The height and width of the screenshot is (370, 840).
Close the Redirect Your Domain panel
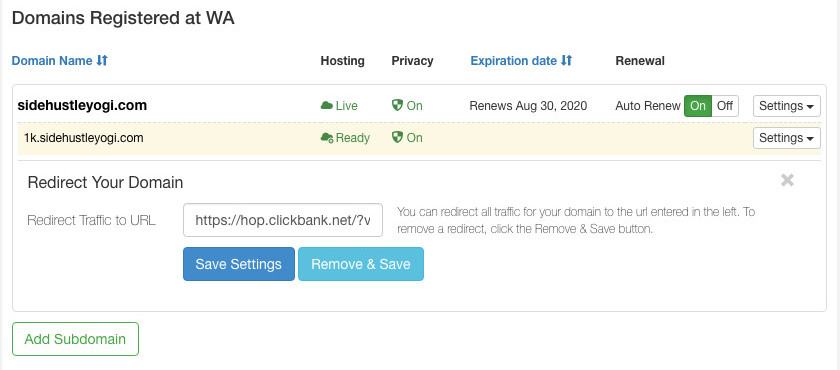(787, 180)
